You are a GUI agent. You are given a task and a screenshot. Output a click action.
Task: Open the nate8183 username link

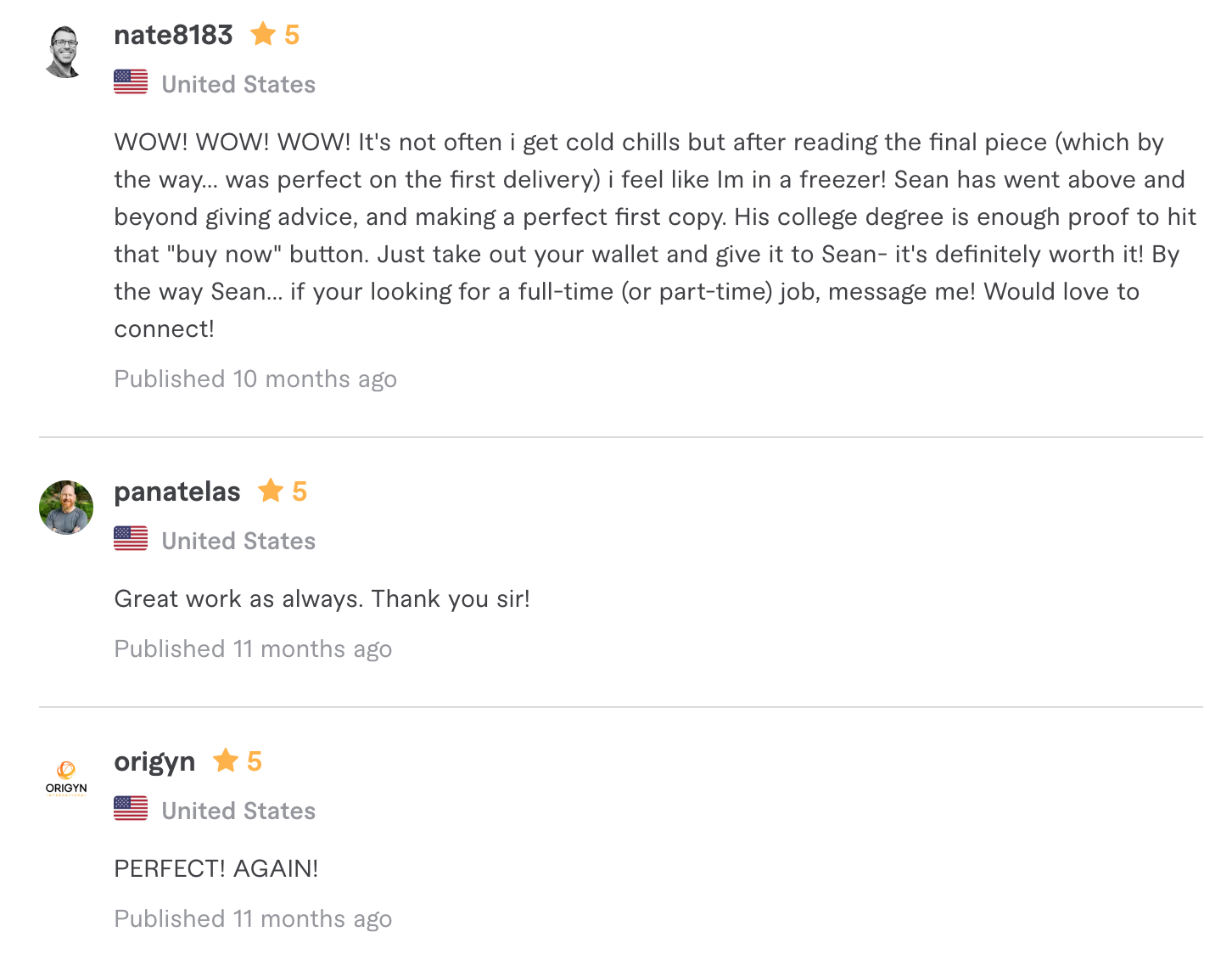click(x=173, y=35)
